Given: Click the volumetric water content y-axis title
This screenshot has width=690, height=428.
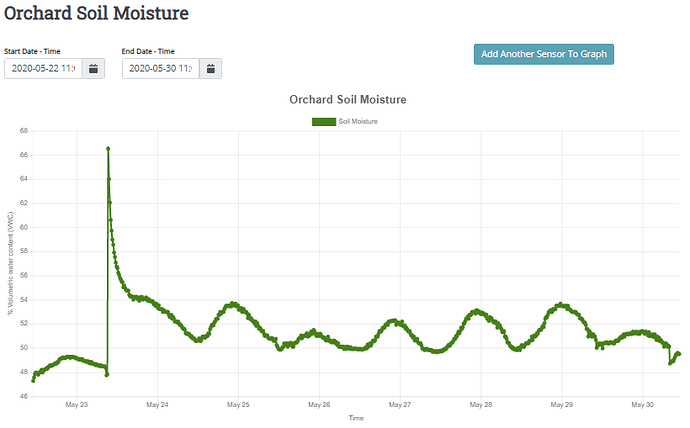Looking at the screenshot, I should coord(10,264).
